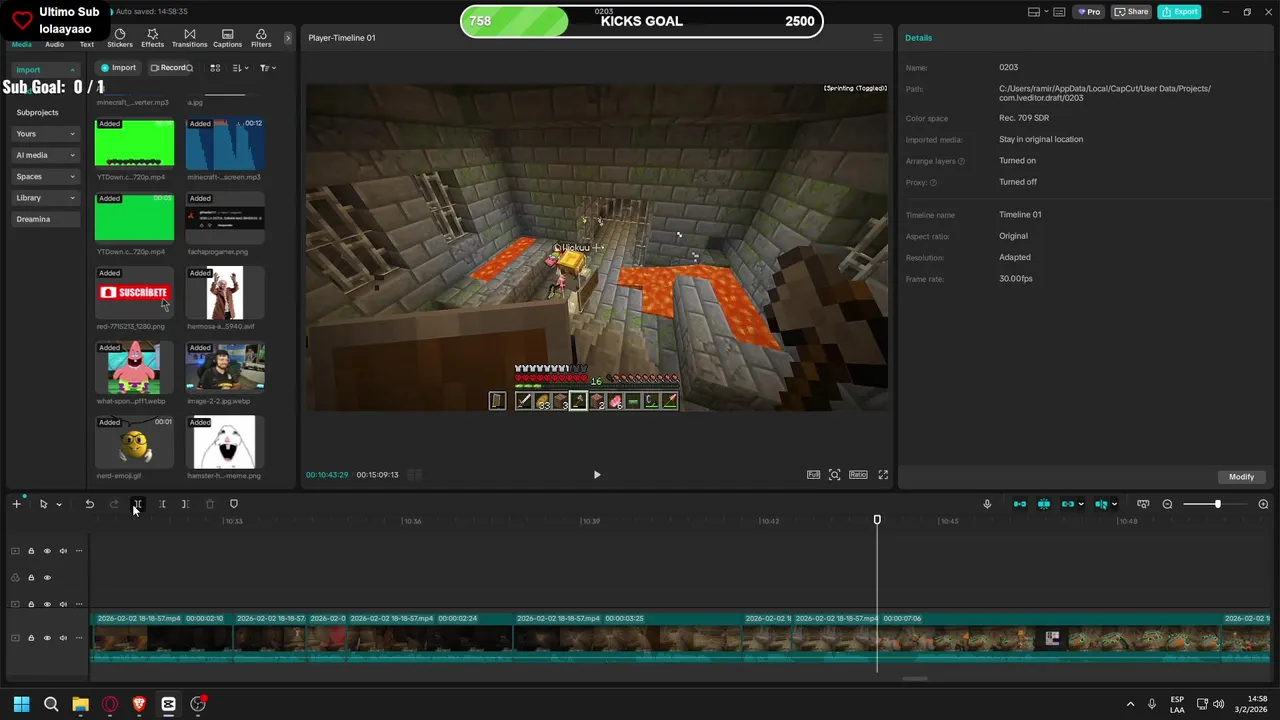Click the trash delete icon in timeline toolbar
1280x720 pixels.
click(x=210, y=504)
